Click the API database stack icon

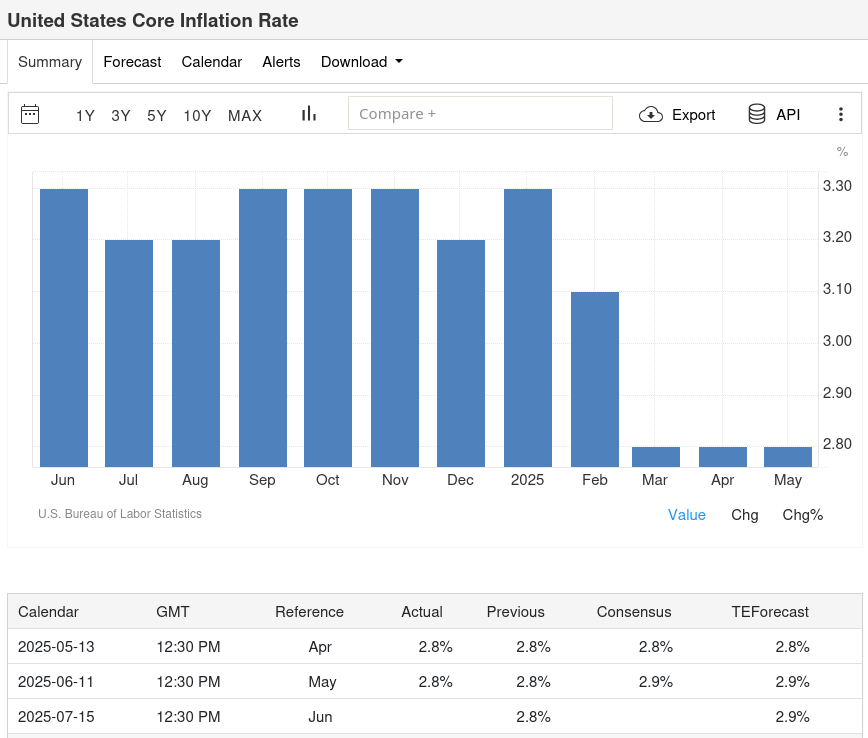click(x=757, y=114)
